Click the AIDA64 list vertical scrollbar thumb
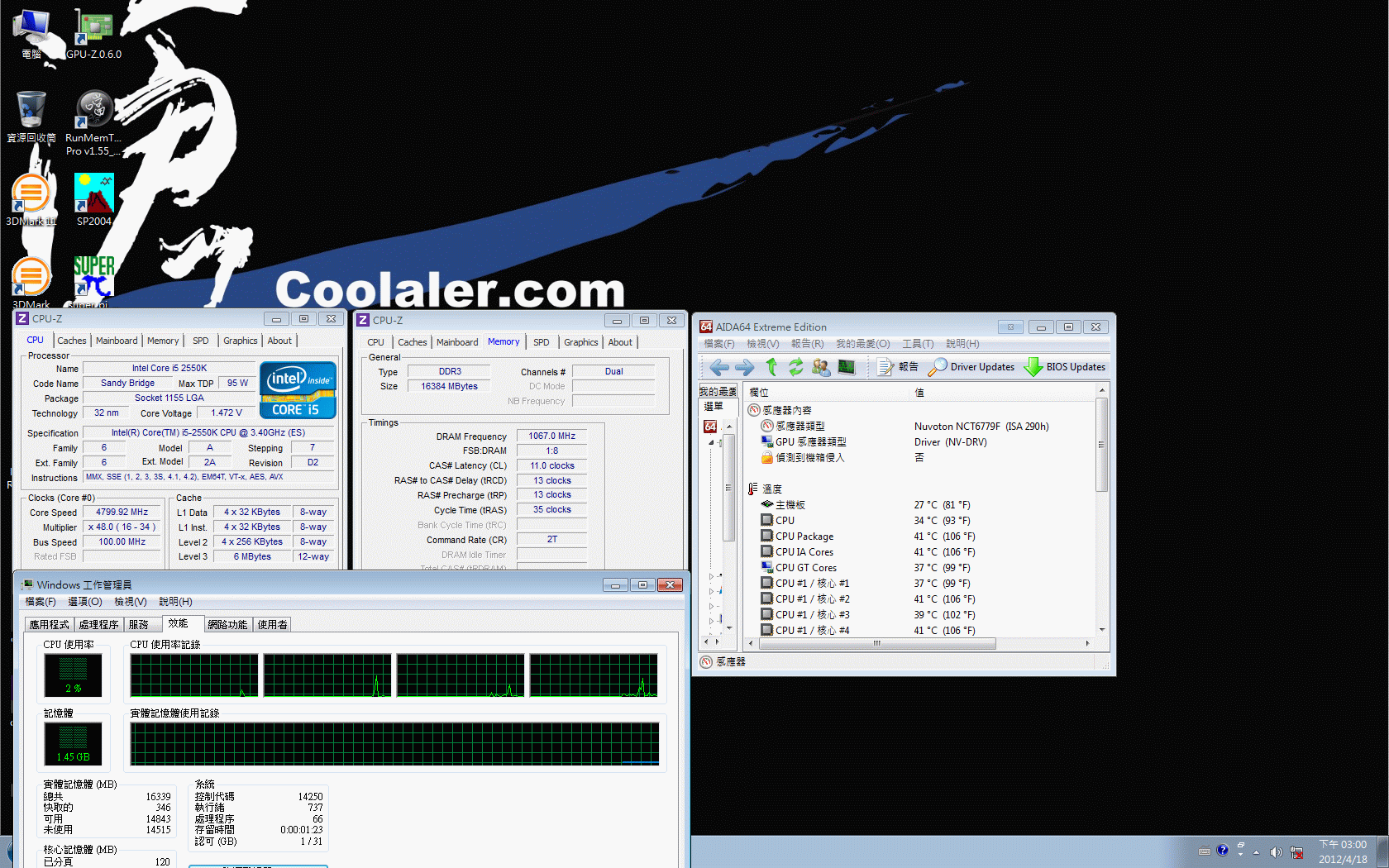 point(1101,445)
